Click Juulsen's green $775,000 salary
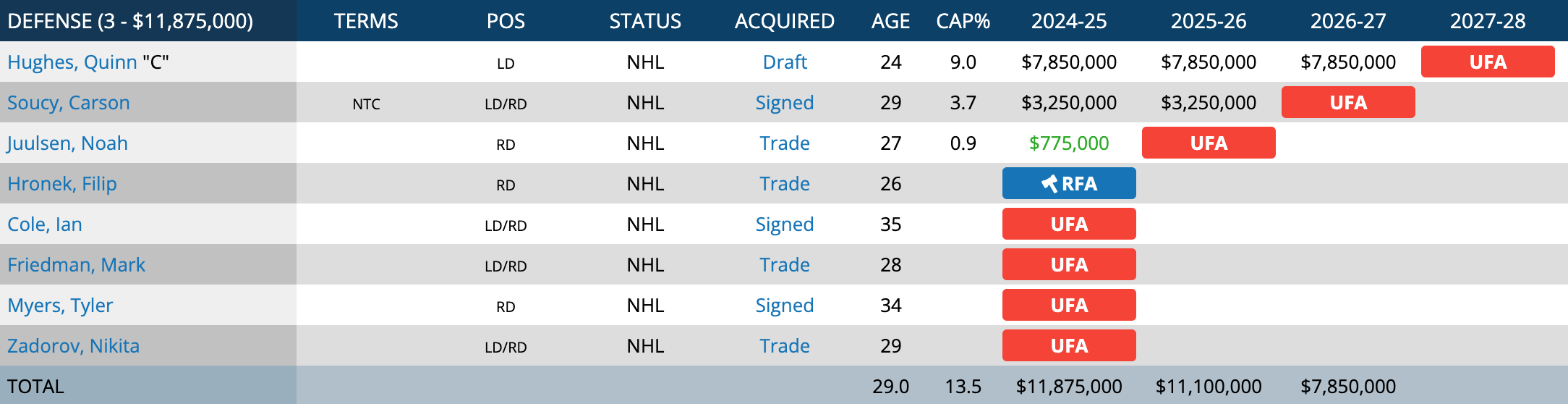Screen dimensions: 1568x404 (x=1069, y=143)
